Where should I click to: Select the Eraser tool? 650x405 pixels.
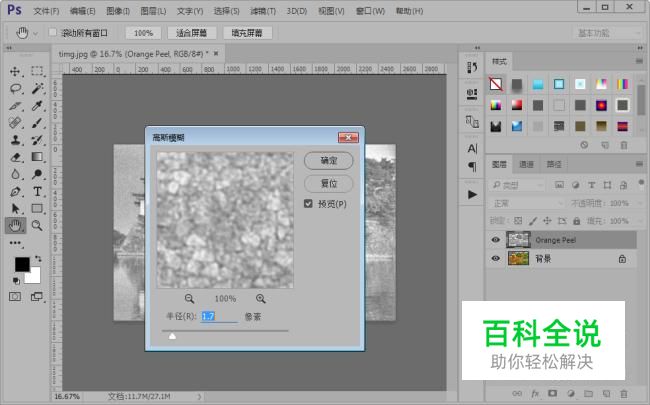point(15,157)
